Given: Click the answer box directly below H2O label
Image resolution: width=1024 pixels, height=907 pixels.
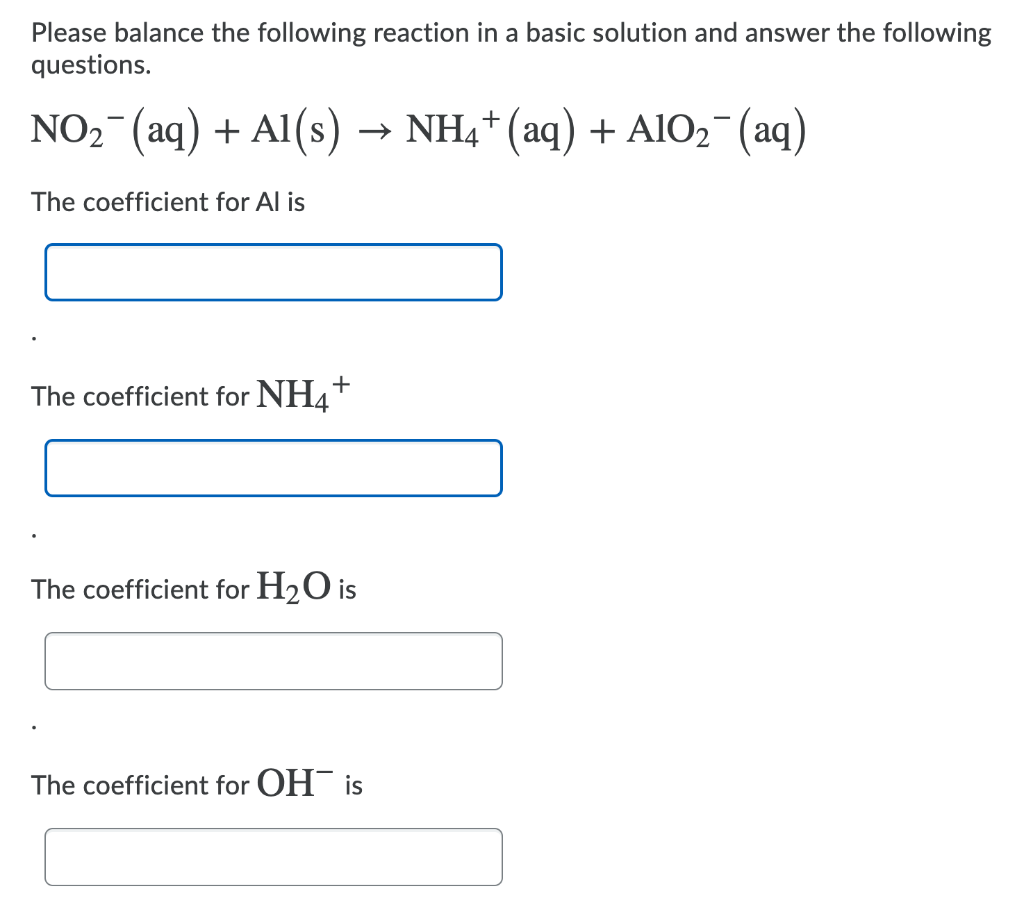Looking at the screenshot, I should (x=273, y=661).
